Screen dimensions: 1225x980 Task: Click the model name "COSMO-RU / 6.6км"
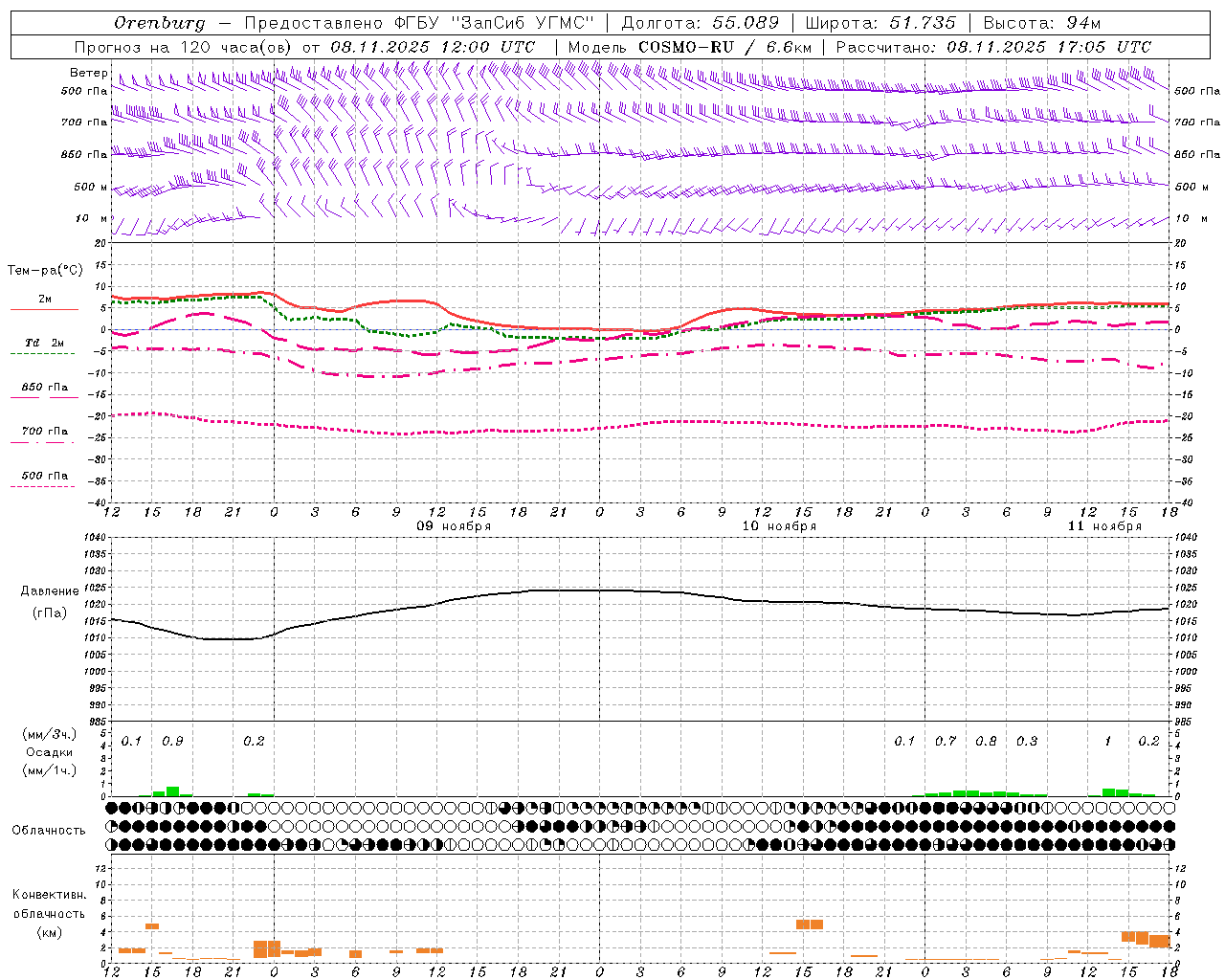pos(725,47)
